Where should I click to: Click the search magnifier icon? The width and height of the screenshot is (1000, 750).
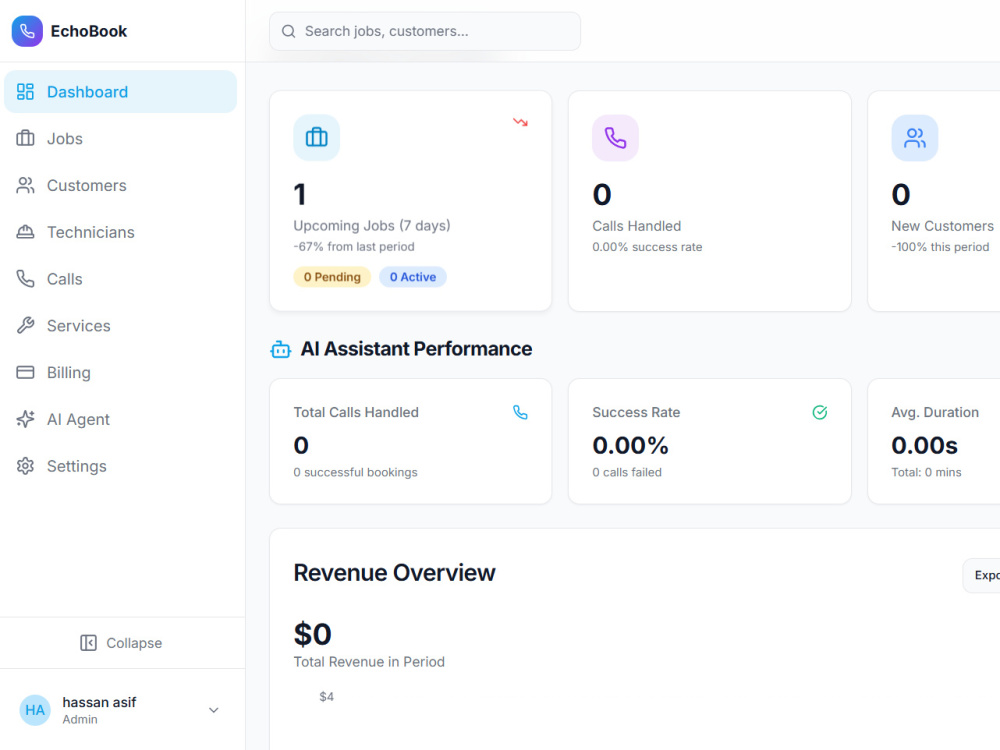pos(288,31)
